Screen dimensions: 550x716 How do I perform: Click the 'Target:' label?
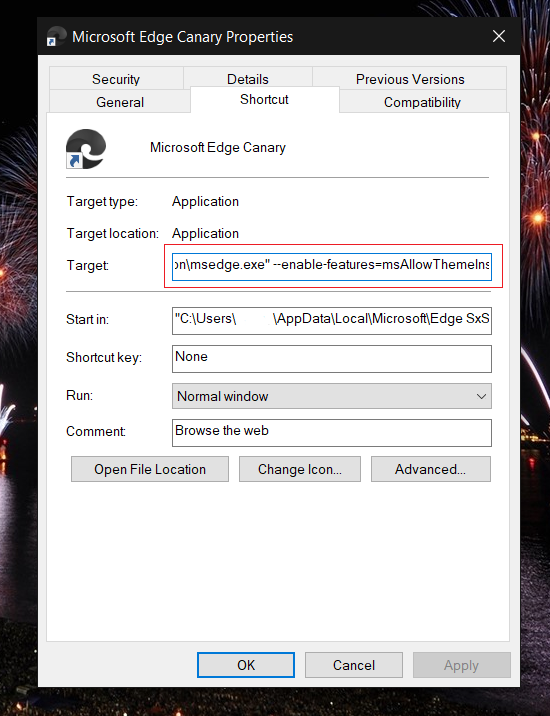(x=88, y=265)
